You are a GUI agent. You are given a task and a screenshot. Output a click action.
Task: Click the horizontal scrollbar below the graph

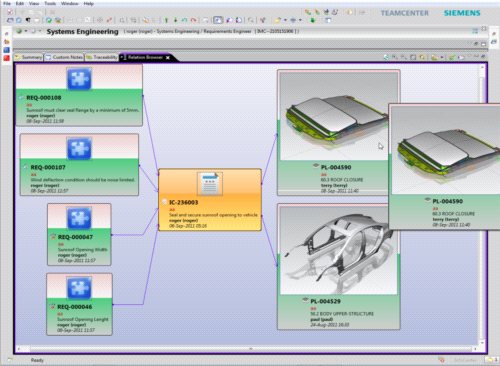(x=250, y=349)
